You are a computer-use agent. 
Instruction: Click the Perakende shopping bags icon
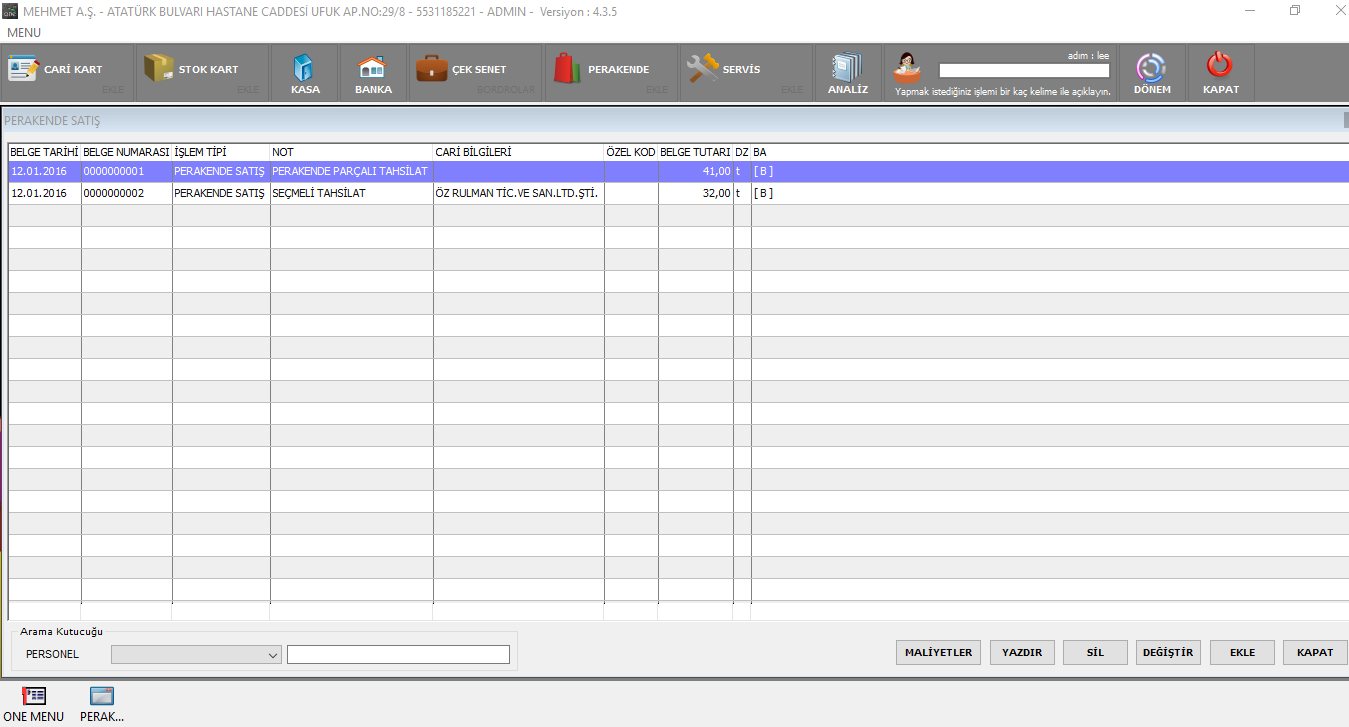[567, 69]
